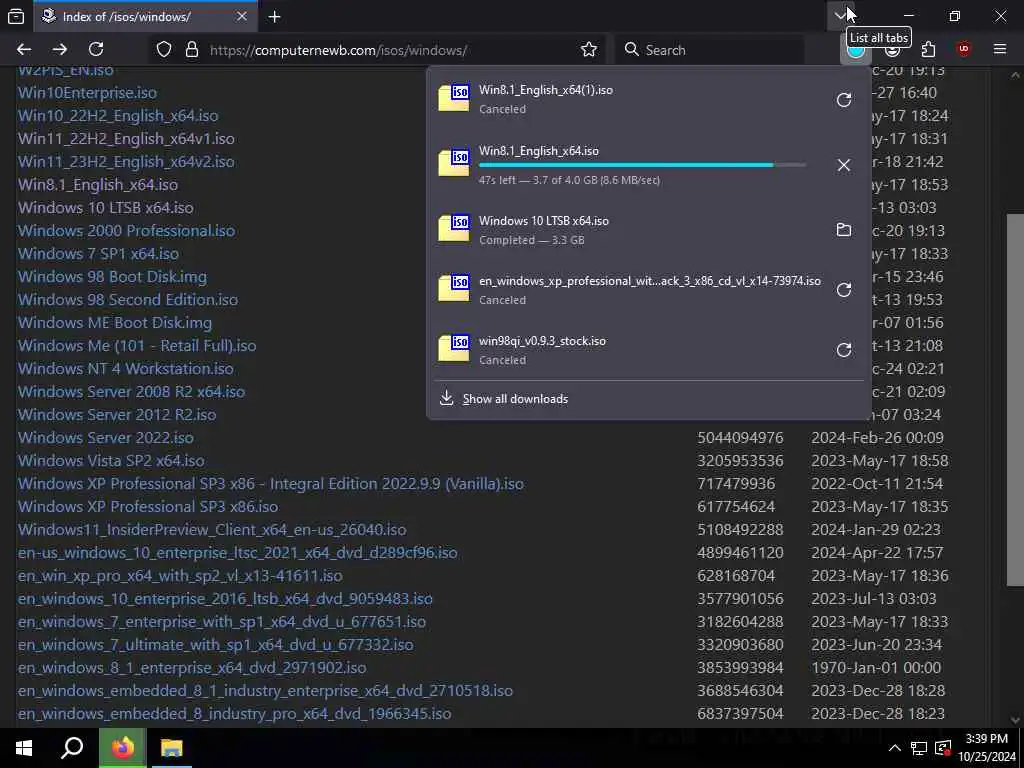
Task: Retry the en_windows_xp_professional canceled download
Action: point(844,290)
